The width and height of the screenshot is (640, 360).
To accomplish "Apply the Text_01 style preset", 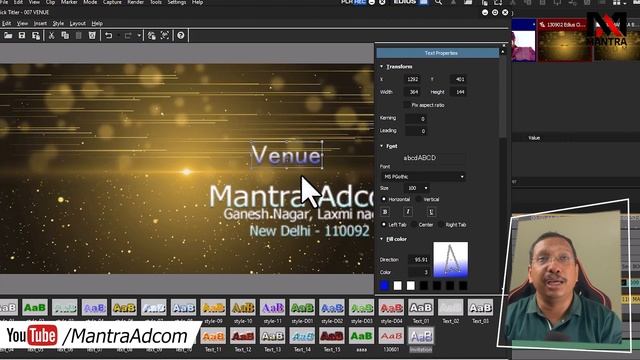I will (421, 308).
